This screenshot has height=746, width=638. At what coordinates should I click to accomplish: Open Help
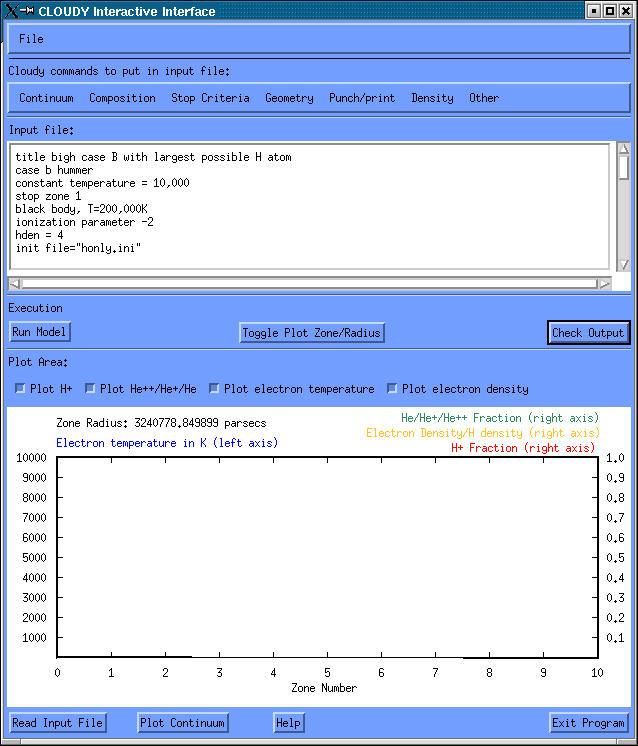pyautogui.click(x=288, y=723)
